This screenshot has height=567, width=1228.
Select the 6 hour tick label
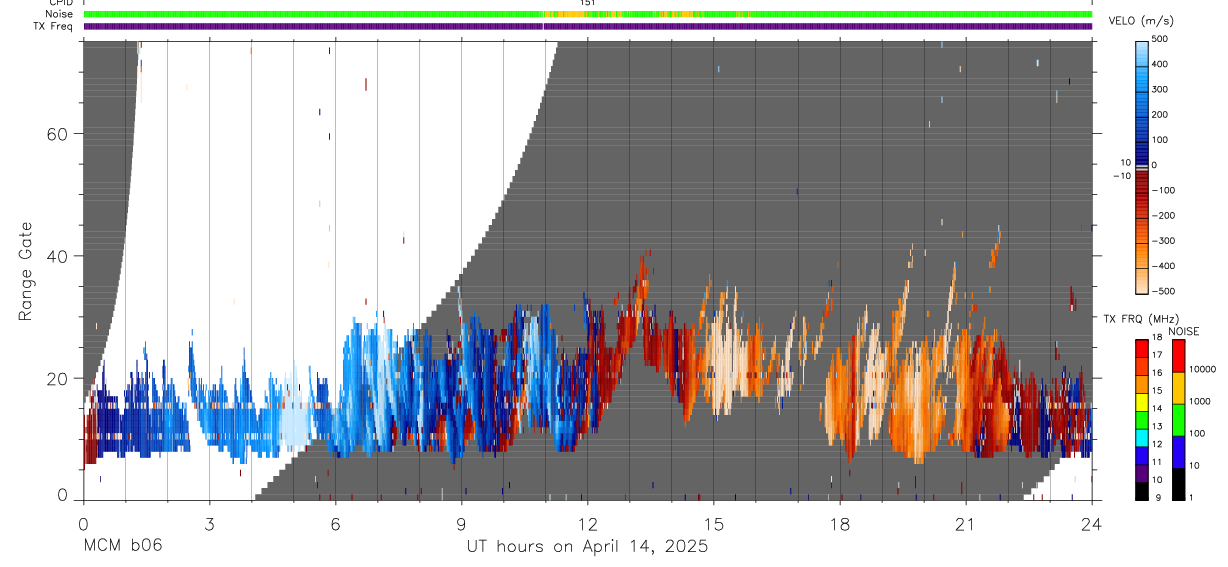(335, 523)
